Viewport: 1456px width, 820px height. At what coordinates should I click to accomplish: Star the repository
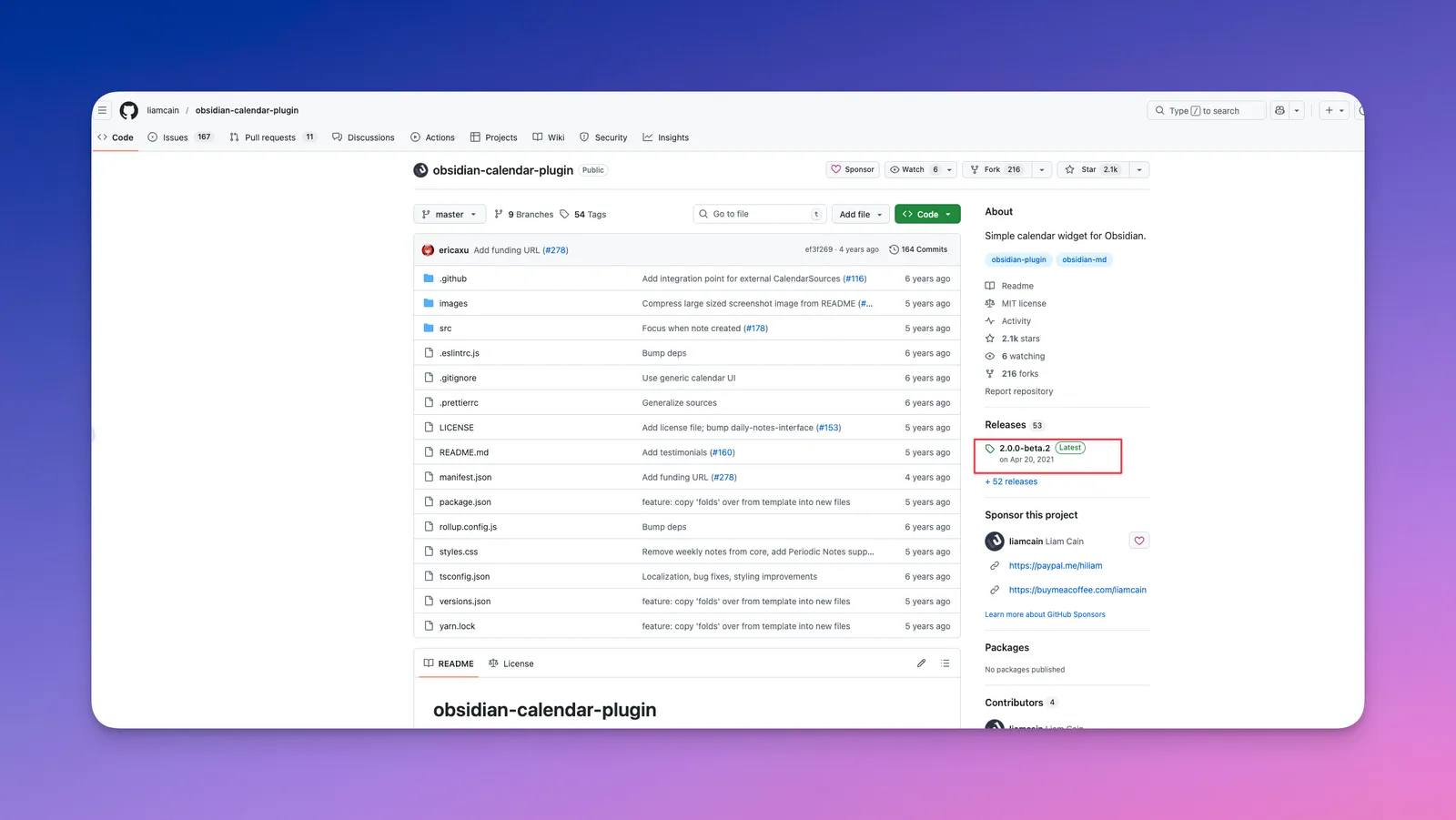pos(1093,170)
